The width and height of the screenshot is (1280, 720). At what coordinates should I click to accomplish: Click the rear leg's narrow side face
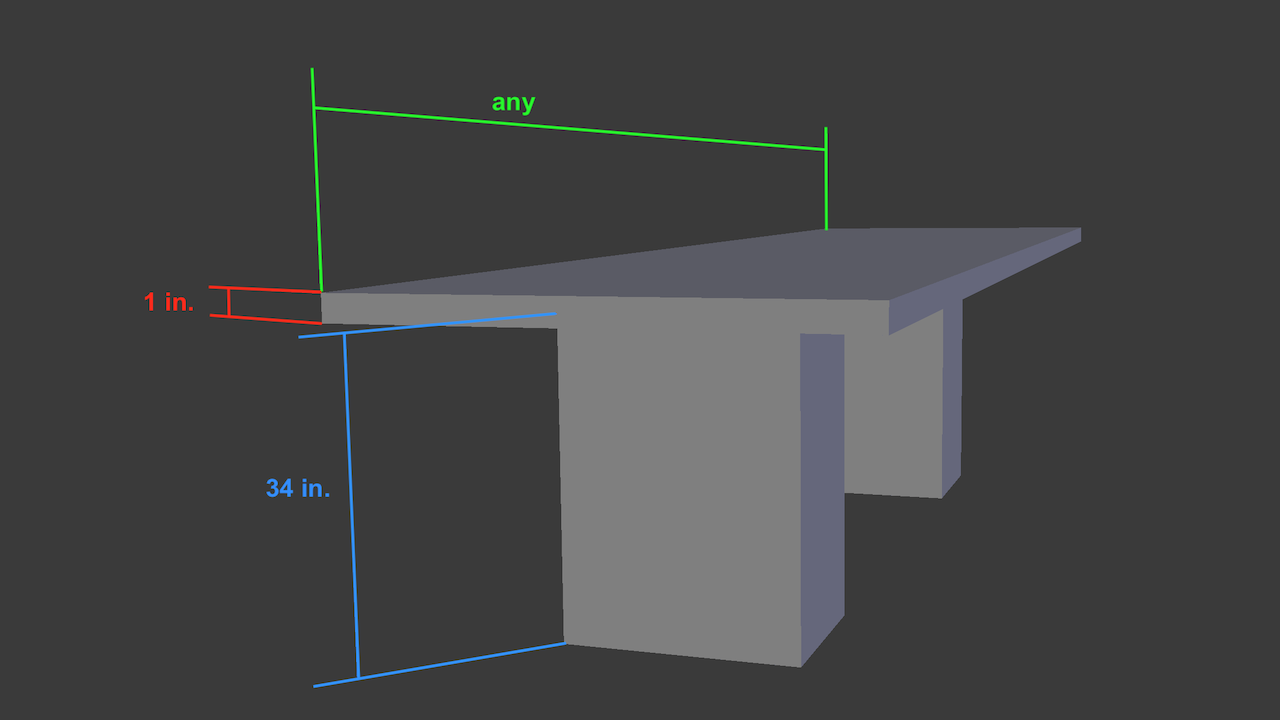(x=951, y=400)
